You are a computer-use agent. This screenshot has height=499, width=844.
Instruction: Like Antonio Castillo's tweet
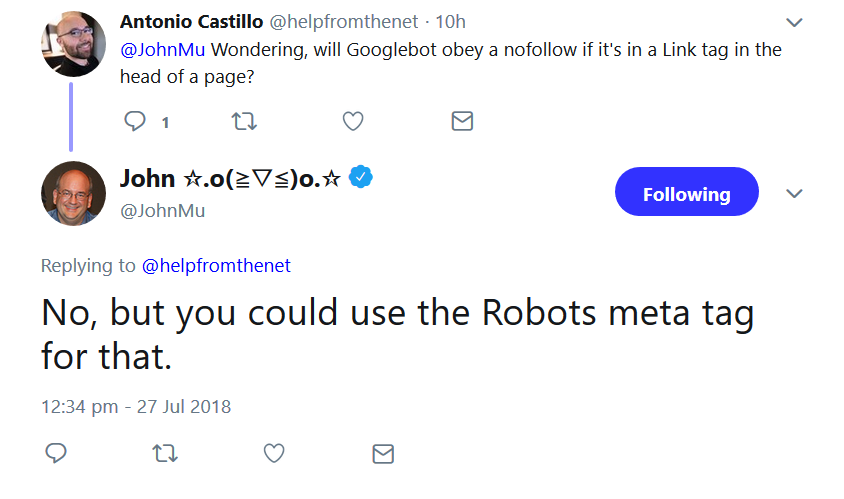[352, 122]
